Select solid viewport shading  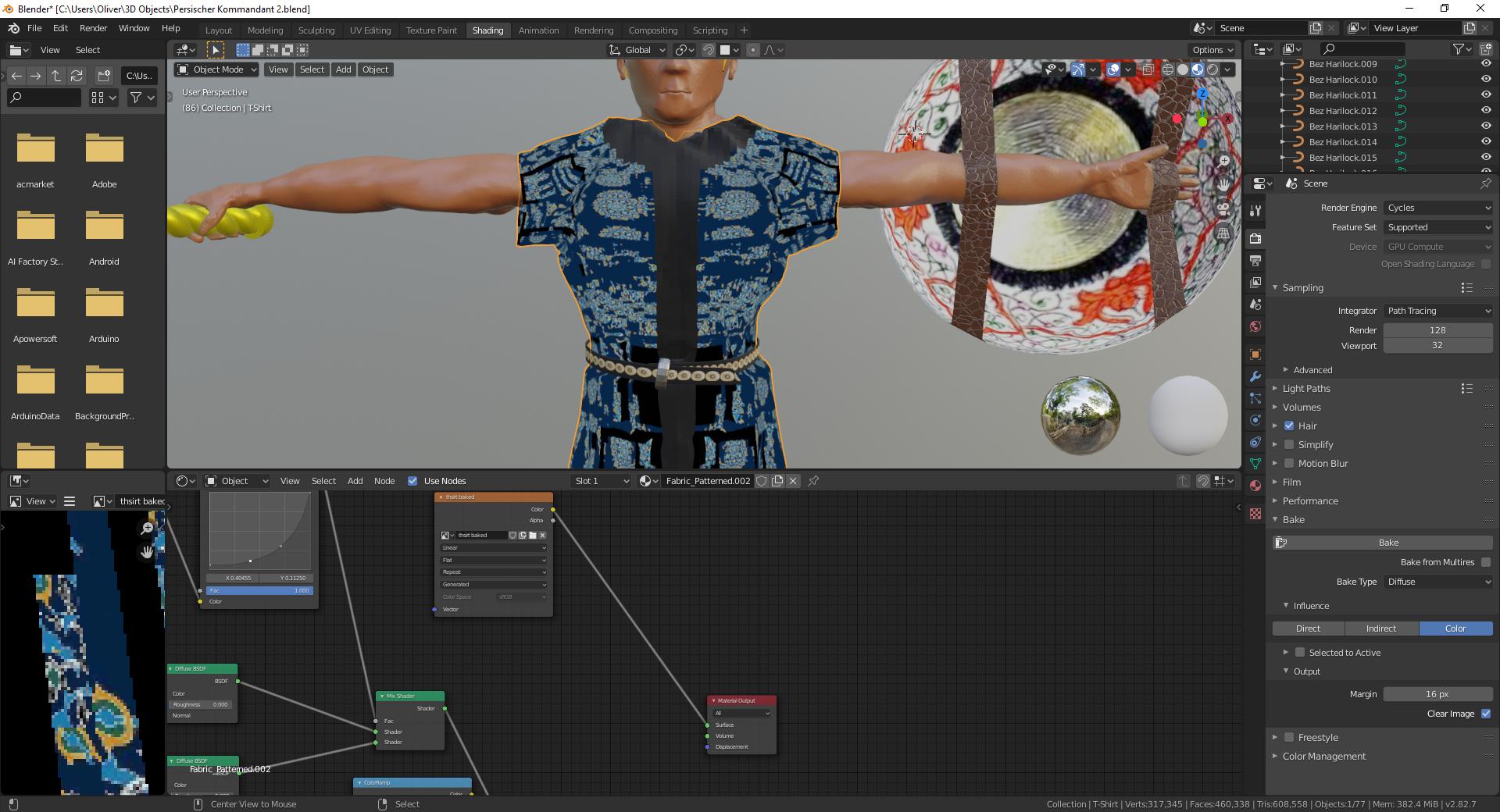pyautogui.click(x=1183, y=69)
